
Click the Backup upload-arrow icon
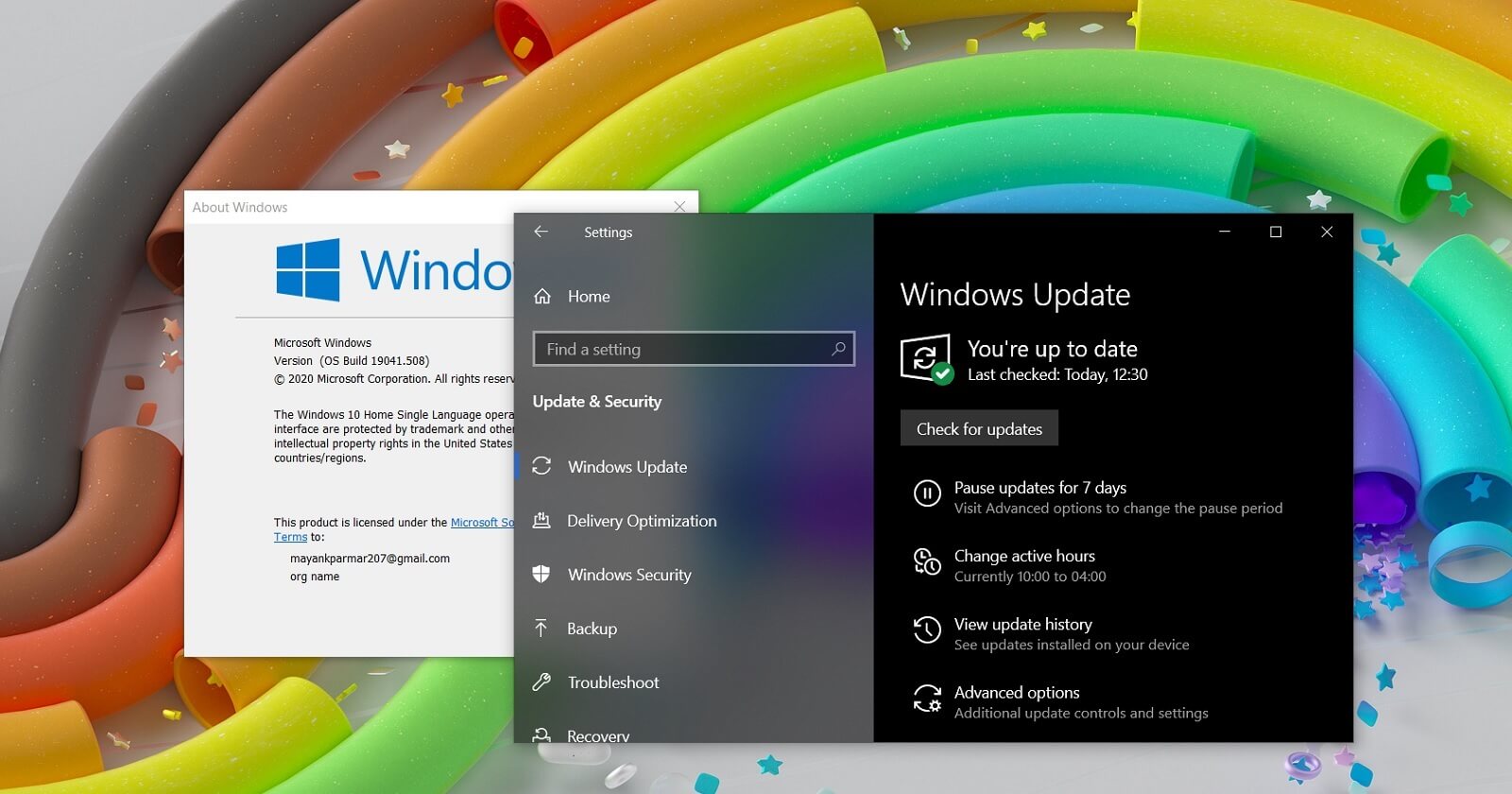point(541,628)
